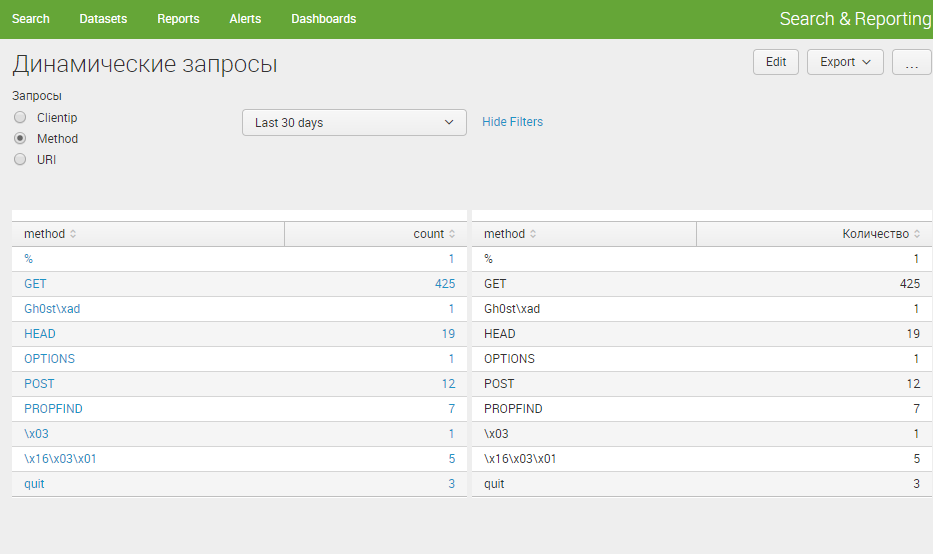This screenshot has width=933, height=554.
Task: Select the URI radio button
Action: (x=20, y=159)
